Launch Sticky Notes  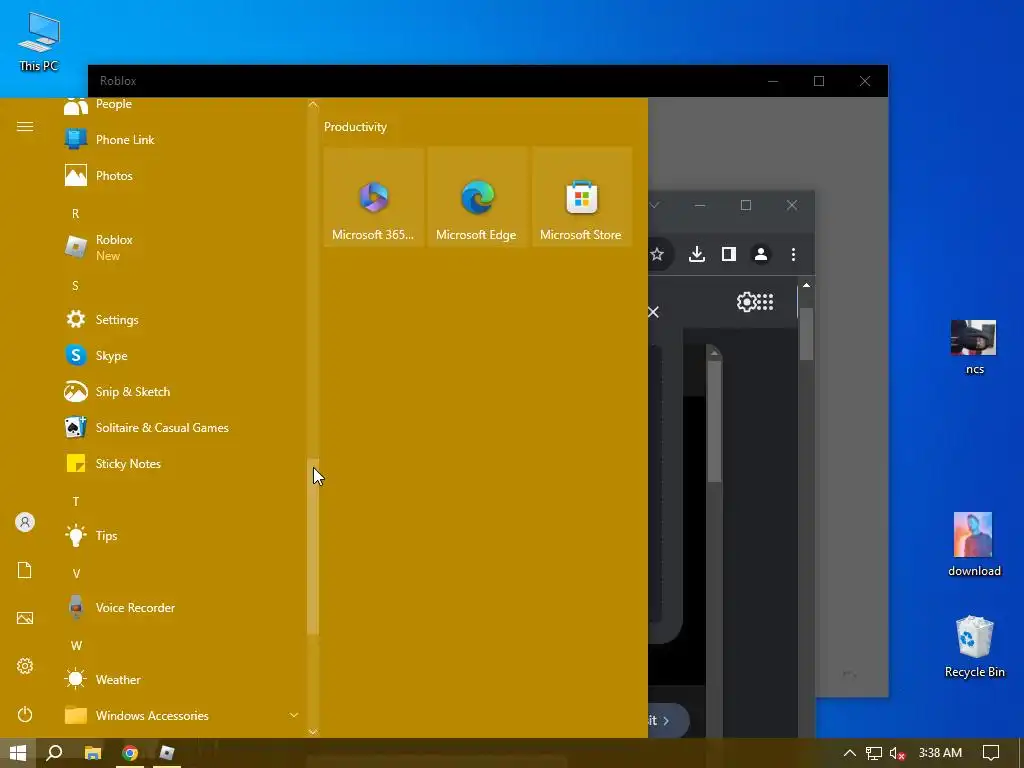[x=184, y=463]
